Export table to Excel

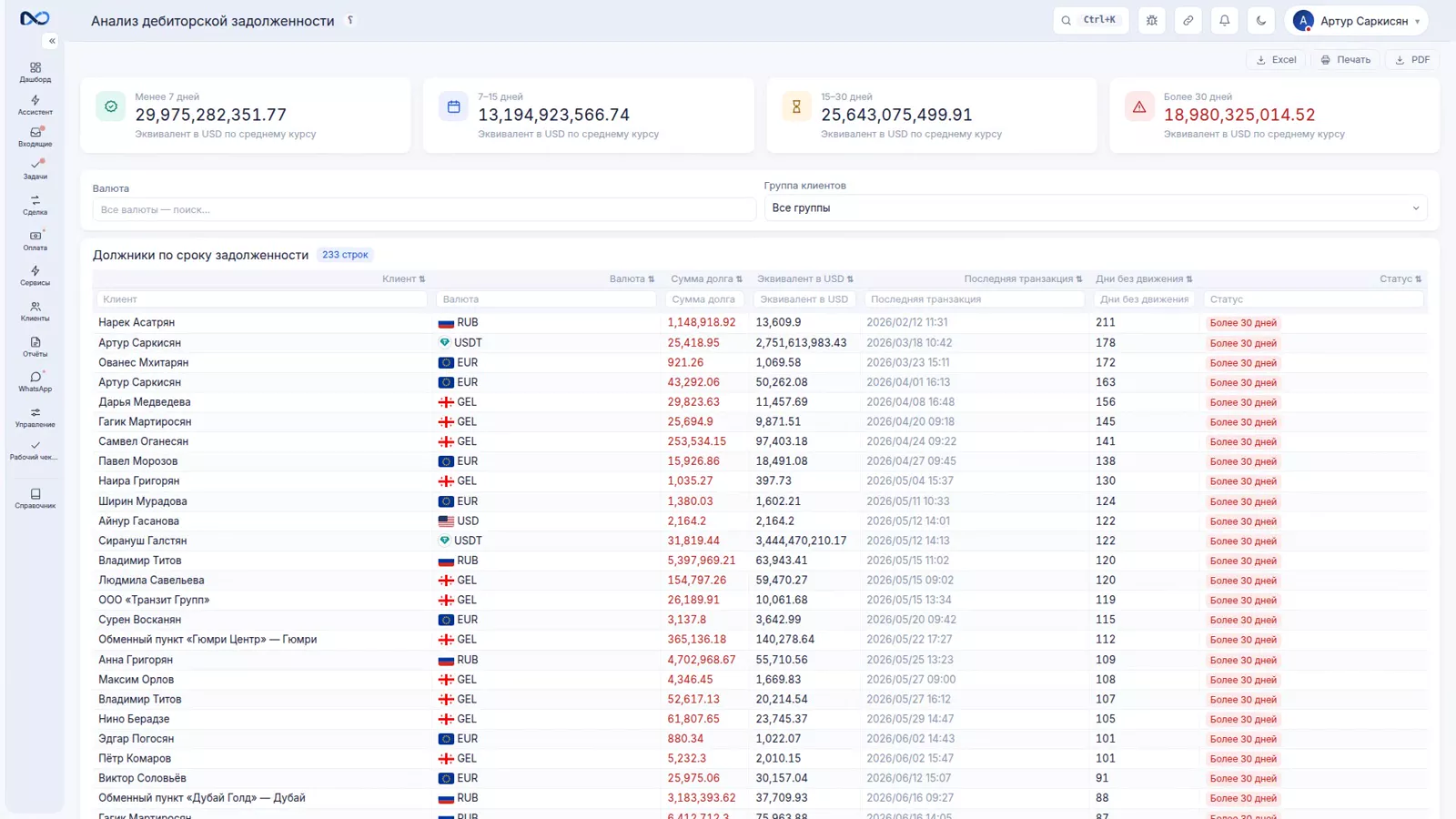(1276, 59)
